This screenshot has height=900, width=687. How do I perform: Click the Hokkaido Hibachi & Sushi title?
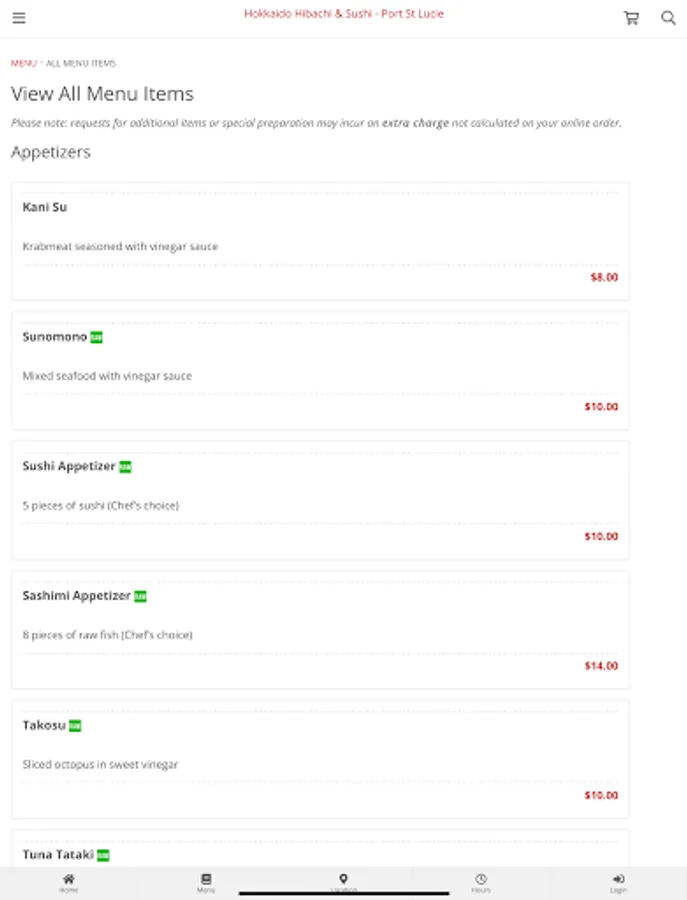point(343,14)
